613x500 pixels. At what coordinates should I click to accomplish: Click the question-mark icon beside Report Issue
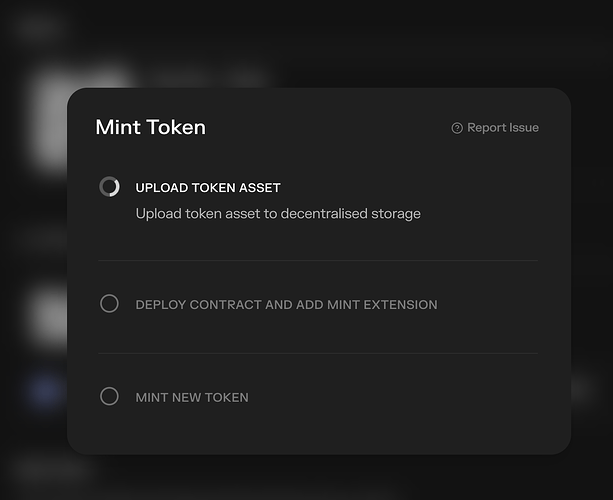[457, 128]
